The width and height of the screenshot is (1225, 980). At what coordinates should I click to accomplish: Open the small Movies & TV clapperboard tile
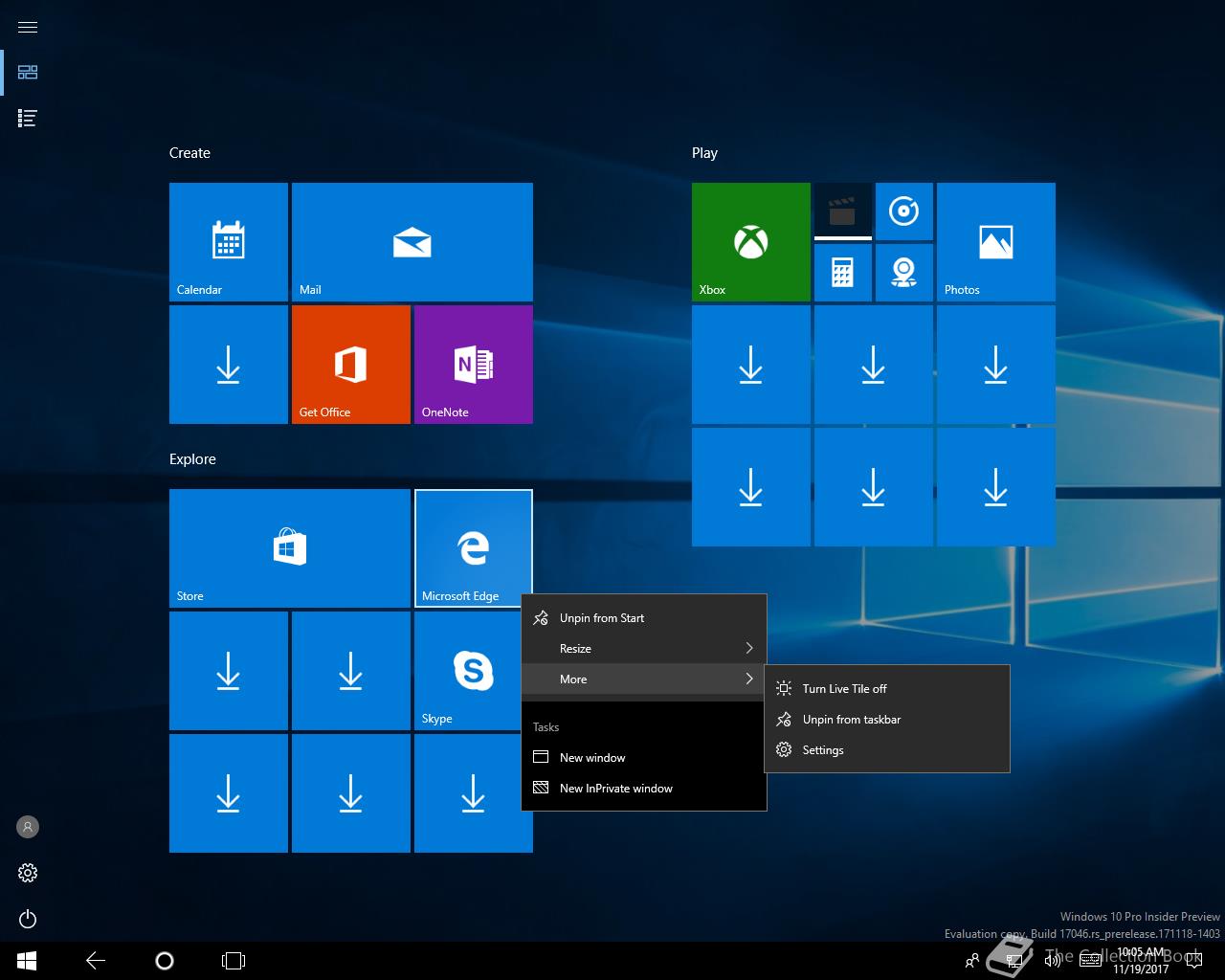[x=843, y=212]
